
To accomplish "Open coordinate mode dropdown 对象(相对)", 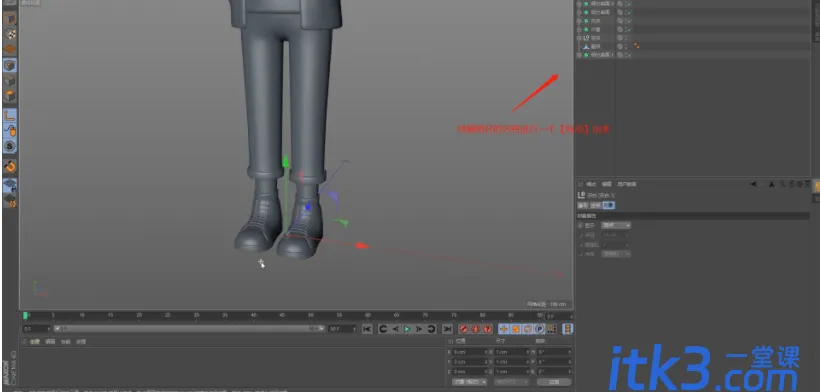I will pyautogui.click(x=469, y=382).
